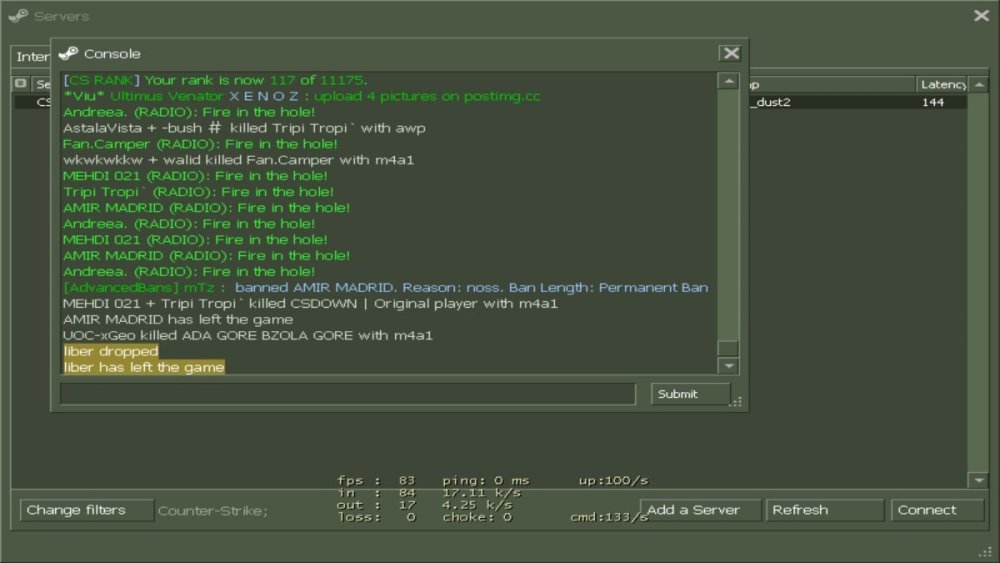The image size is (1000, 563).
Task: Click 'AstalaVista + -bush' awp kill line
Action: (244, 128)
